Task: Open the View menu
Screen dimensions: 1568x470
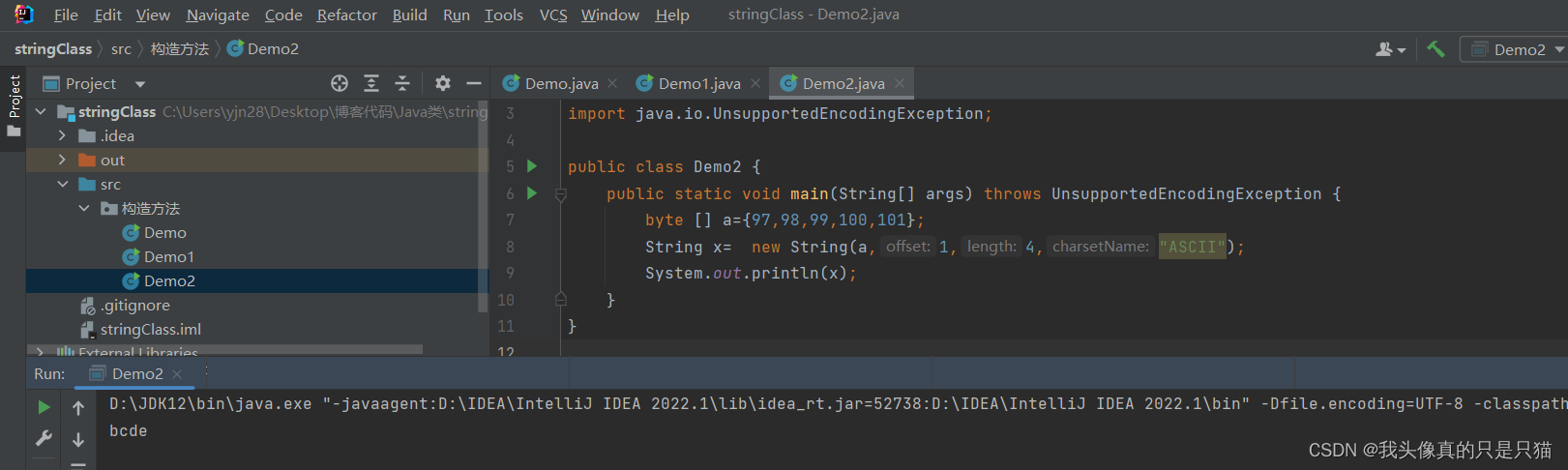Action: [153, 15]
